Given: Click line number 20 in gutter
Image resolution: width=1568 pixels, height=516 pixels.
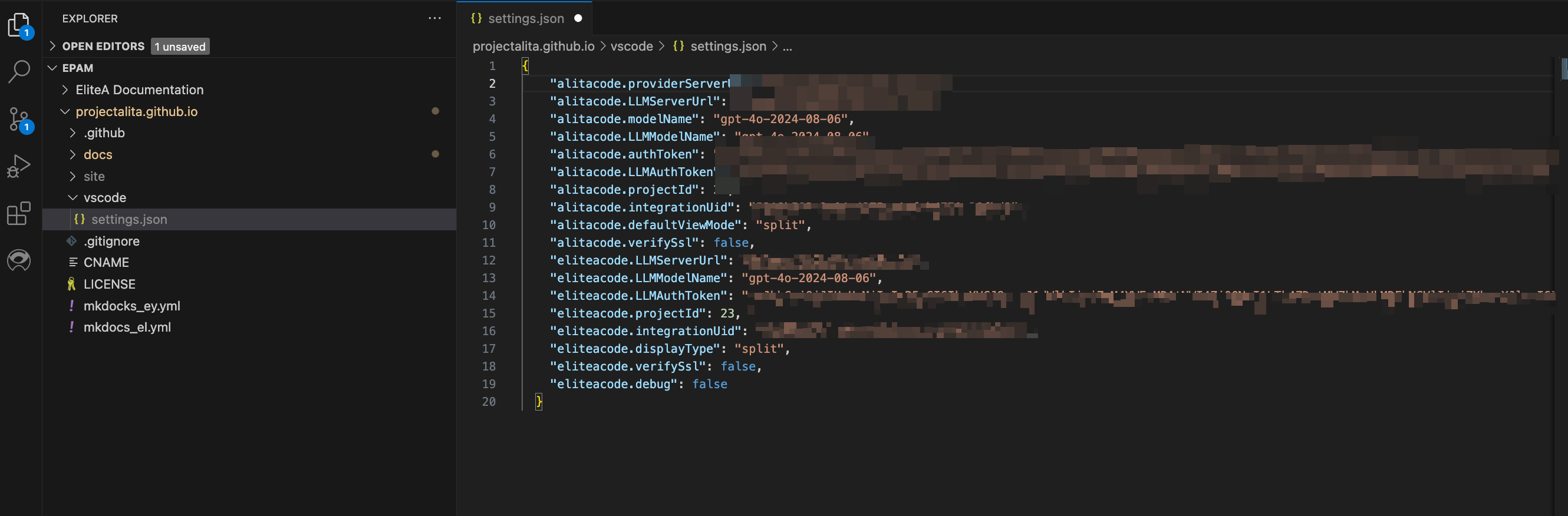Looking at the screenshot, I should [x=489, y=402].
